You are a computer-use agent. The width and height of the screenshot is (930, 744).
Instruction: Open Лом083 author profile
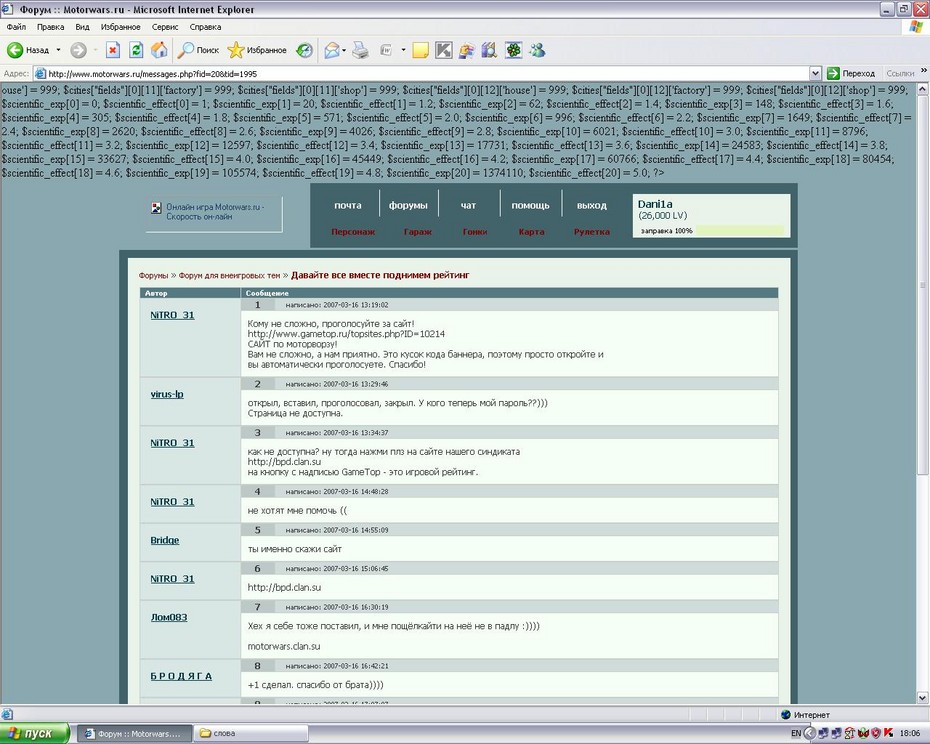tap(169, 617)
